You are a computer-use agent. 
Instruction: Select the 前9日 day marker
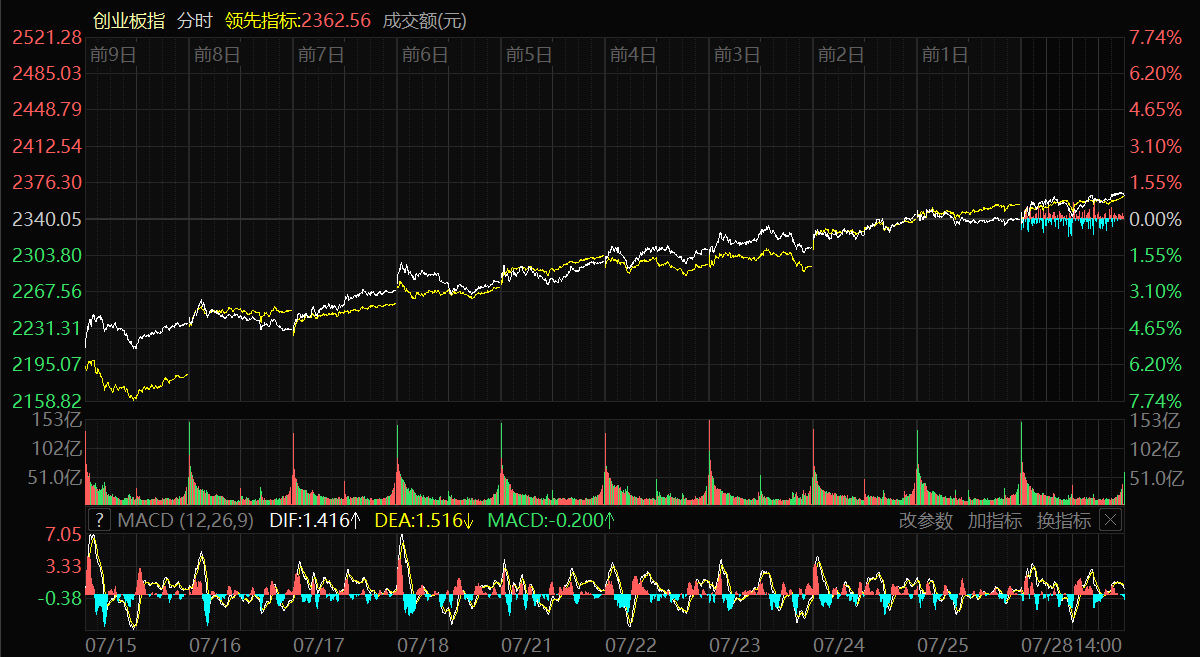(x=112, y=54)
